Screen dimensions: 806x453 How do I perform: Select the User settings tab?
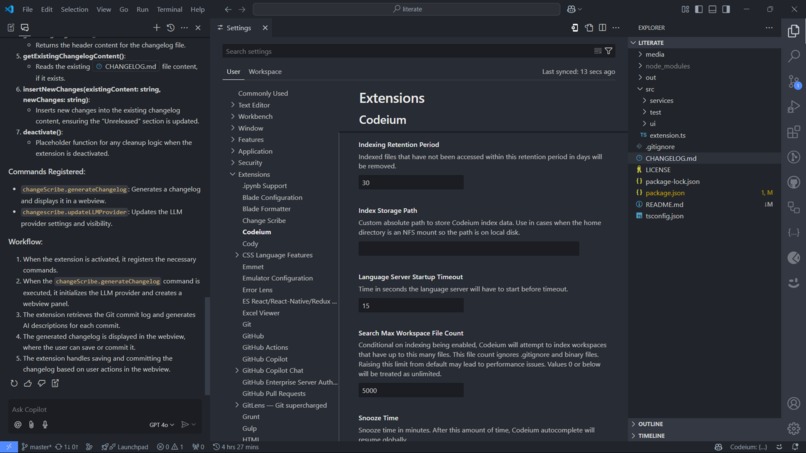point(233,71)
